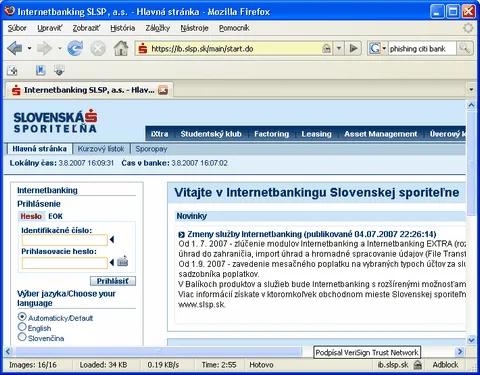The image size is (480, 375).
Task: Click the site favicon in the address bar
Action: point(143,49)
